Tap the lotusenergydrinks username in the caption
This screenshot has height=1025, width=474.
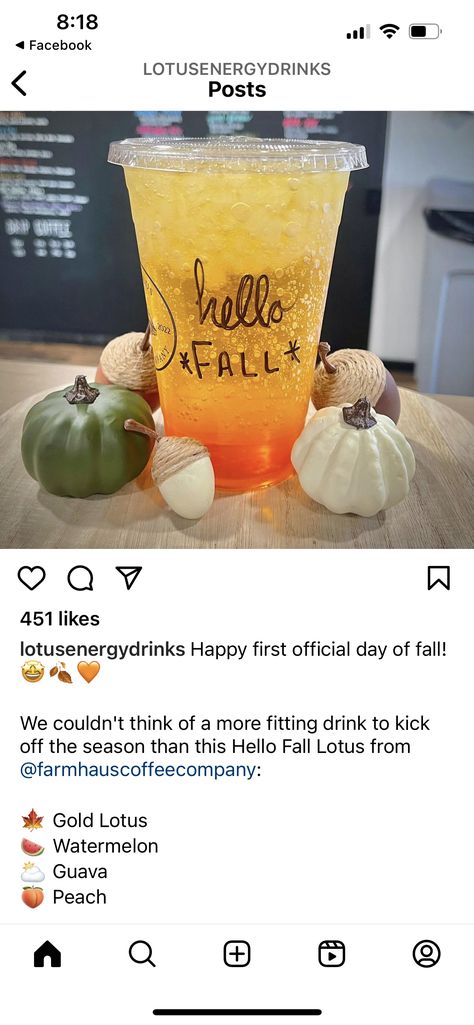point(103,650)
